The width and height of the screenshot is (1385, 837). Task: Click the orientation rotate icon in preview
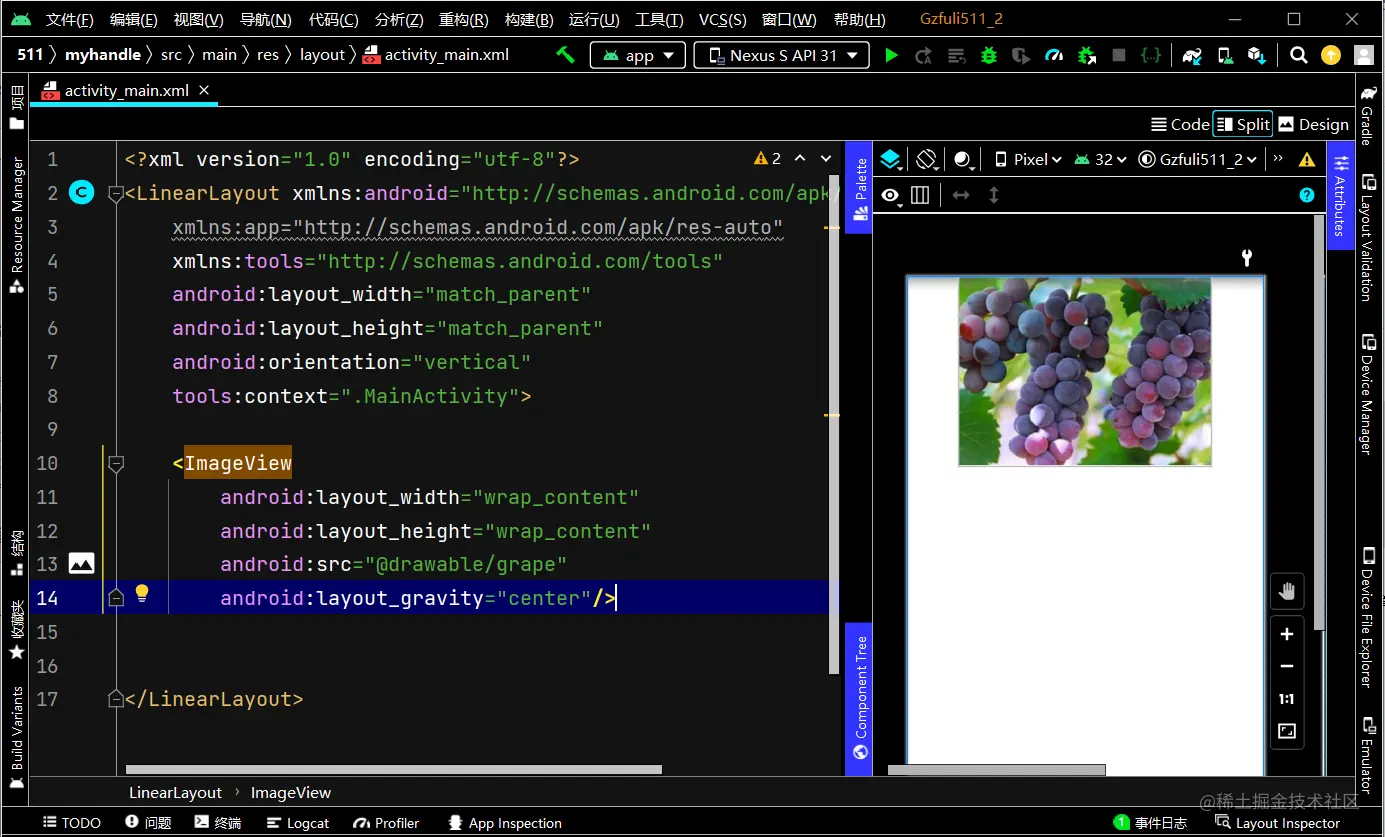click(926, 159)
